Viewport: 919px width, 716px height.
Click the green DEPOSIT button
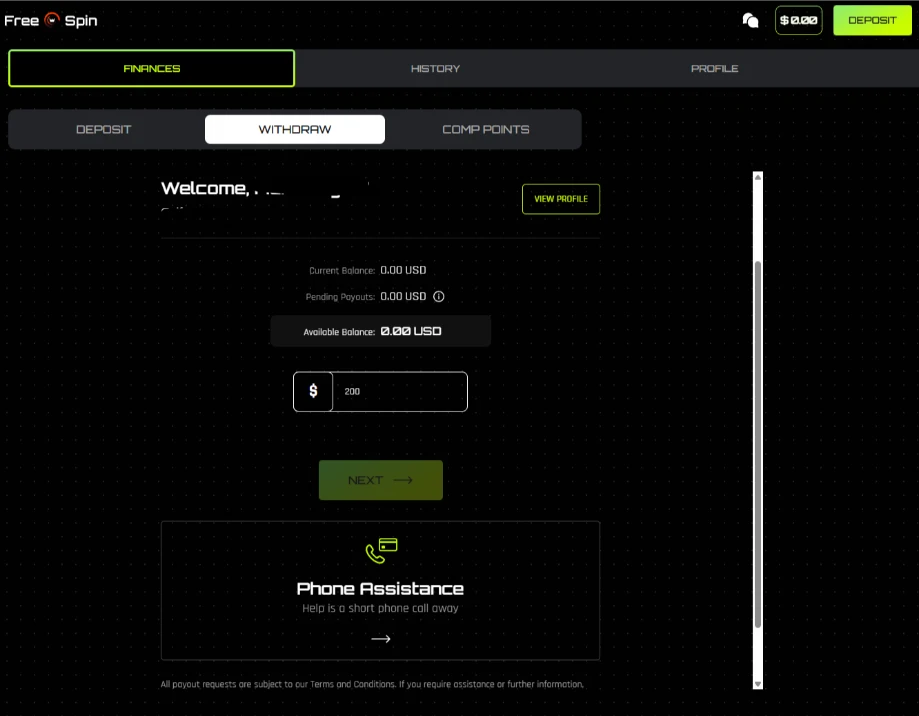[x=871, y=20]
